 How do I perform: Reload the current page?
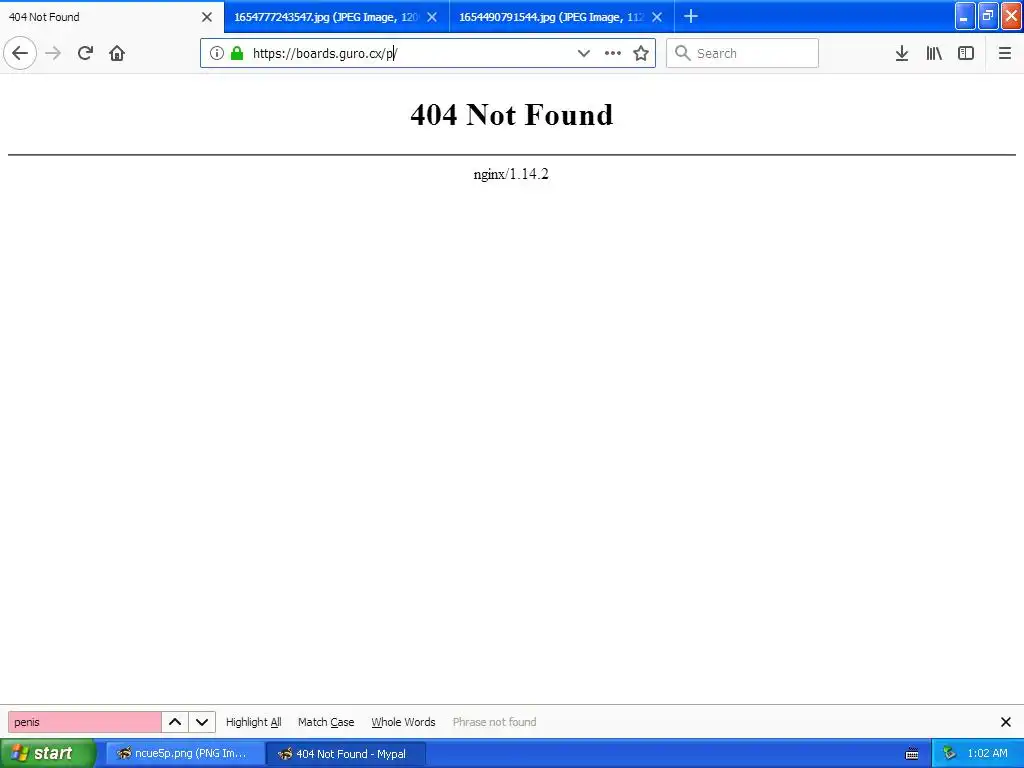point(85,53)
